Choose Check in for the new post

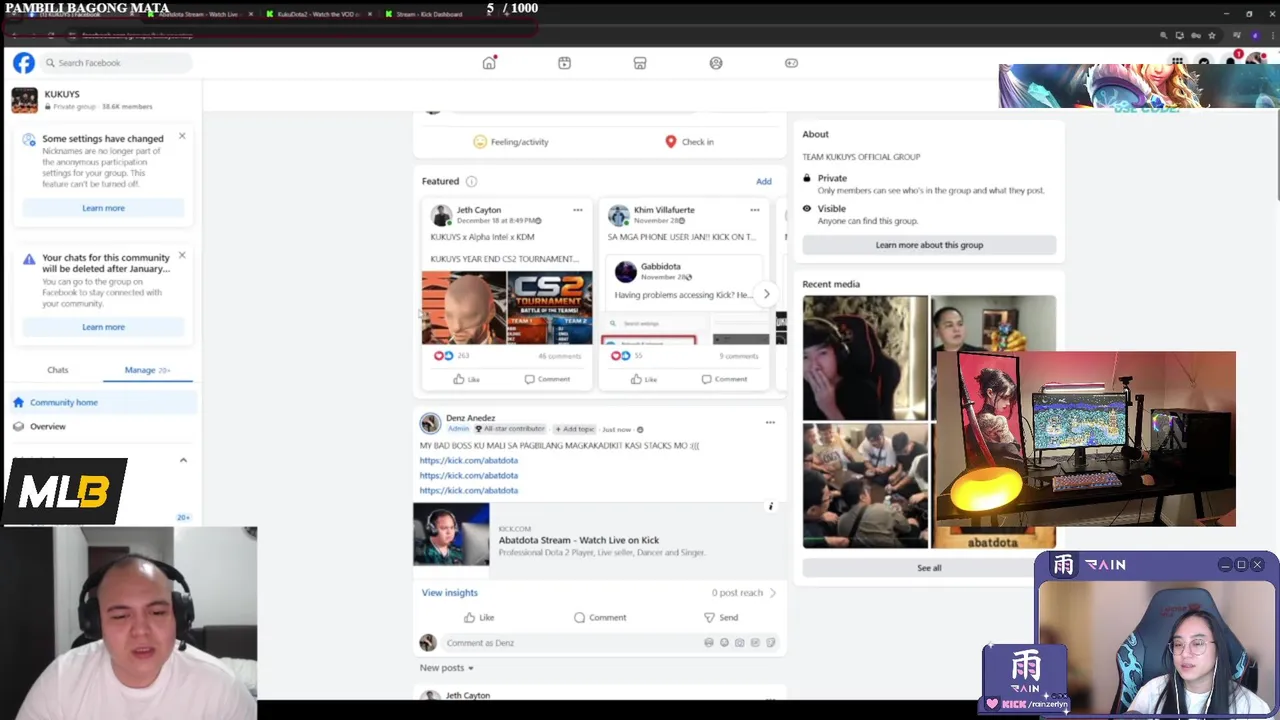click(689, 142)
